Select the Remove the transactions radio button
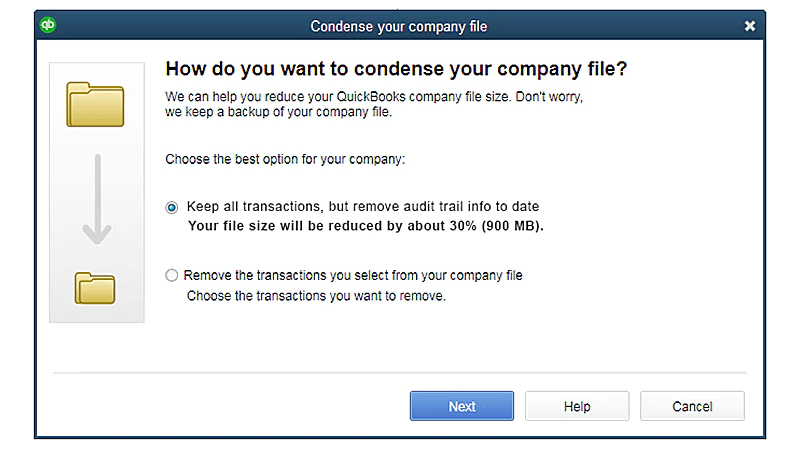 click(172, 276)
